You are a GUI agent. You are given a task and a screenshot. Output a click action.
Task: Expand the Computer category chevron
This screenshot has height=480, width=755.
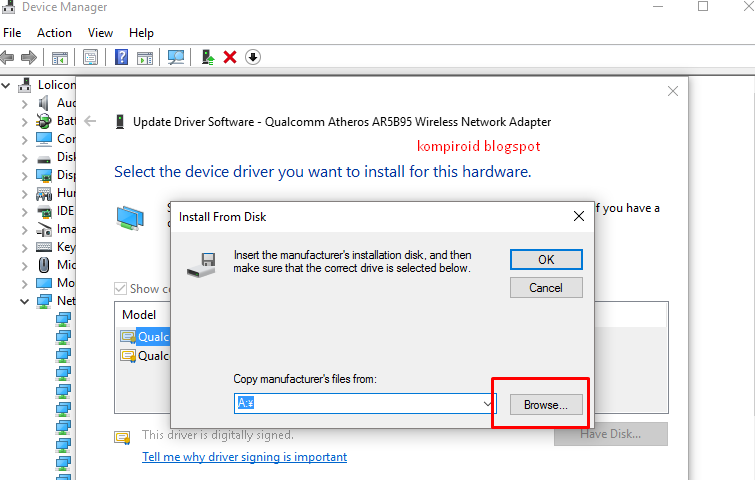click(x=25, y=140)
